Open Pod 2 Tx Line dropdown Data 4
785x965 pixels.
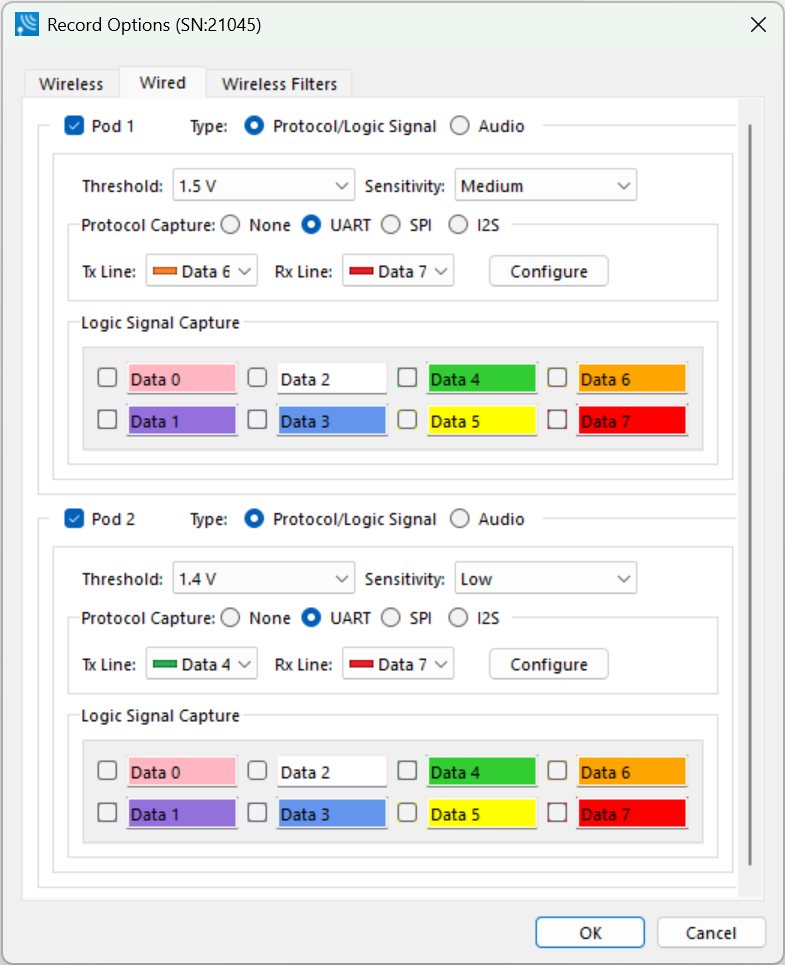[202, 663]
